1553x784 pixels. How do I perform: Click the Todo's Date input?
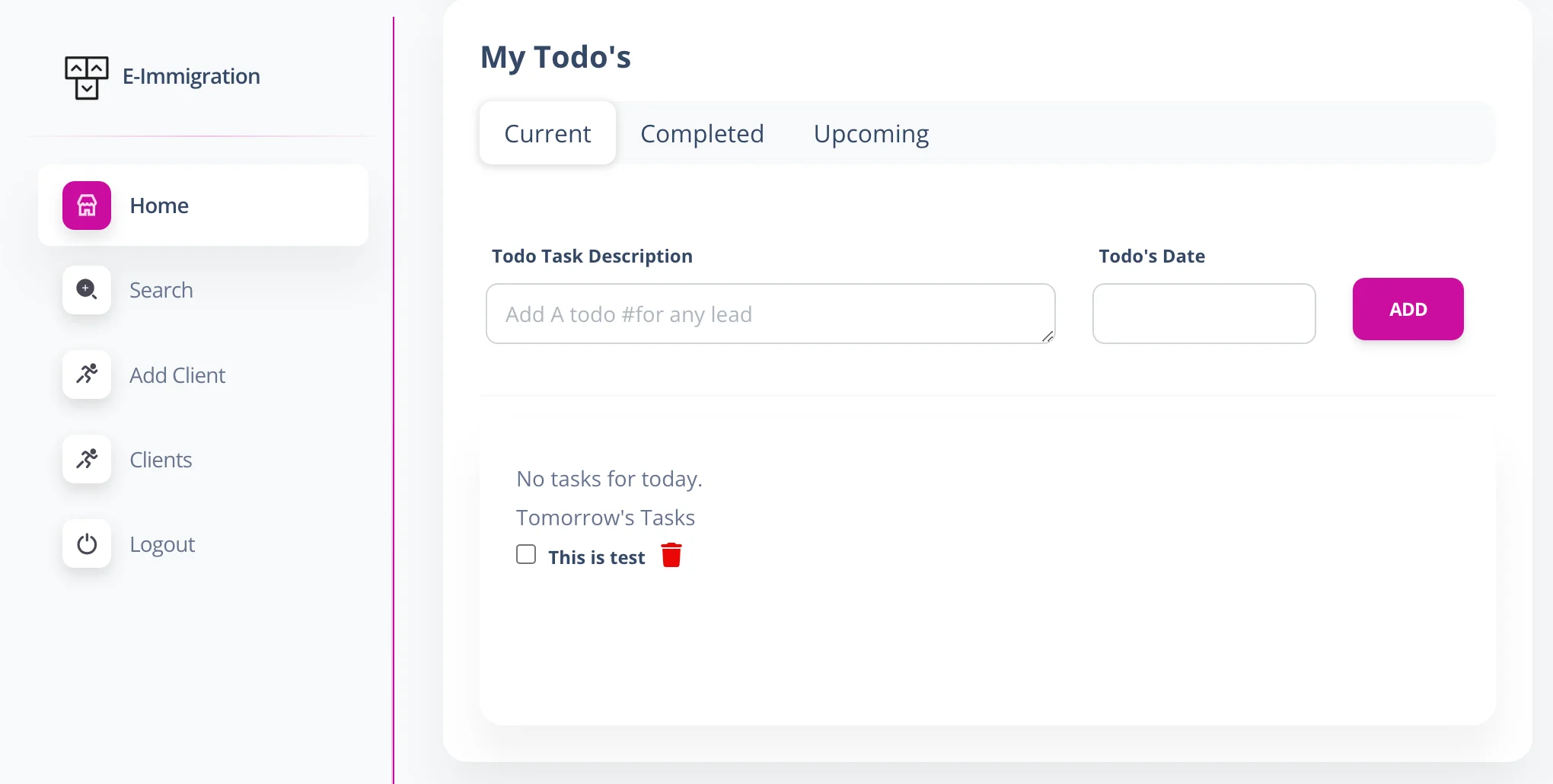pyautogui.click(x=1204, y=314)
